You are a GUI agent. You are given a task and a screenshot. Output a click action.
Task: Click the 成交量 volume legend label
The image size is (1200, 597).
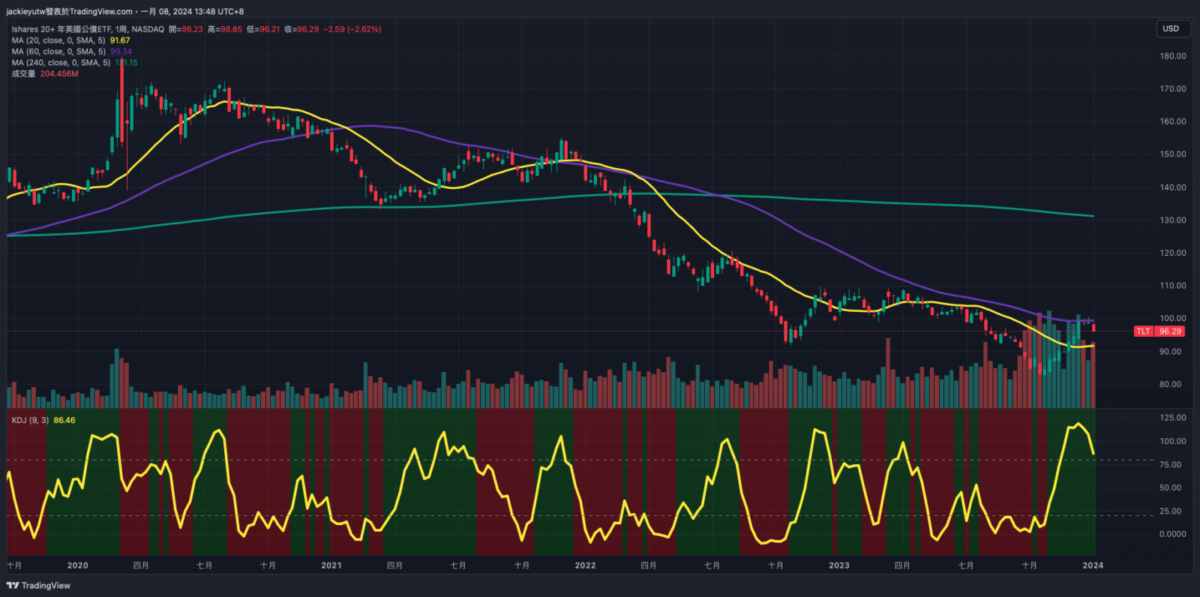[21, 72]
